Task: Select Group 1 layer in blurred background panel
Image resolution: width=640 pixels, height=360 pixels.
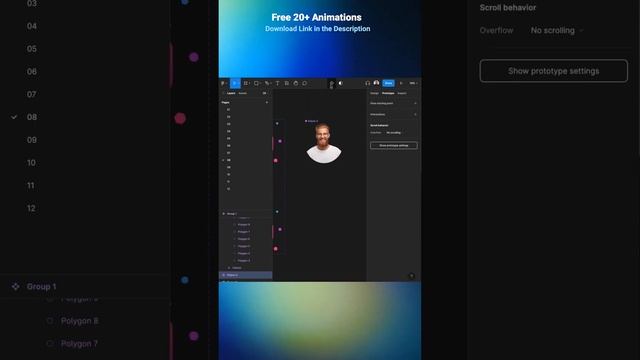Action: coord(41,287)
